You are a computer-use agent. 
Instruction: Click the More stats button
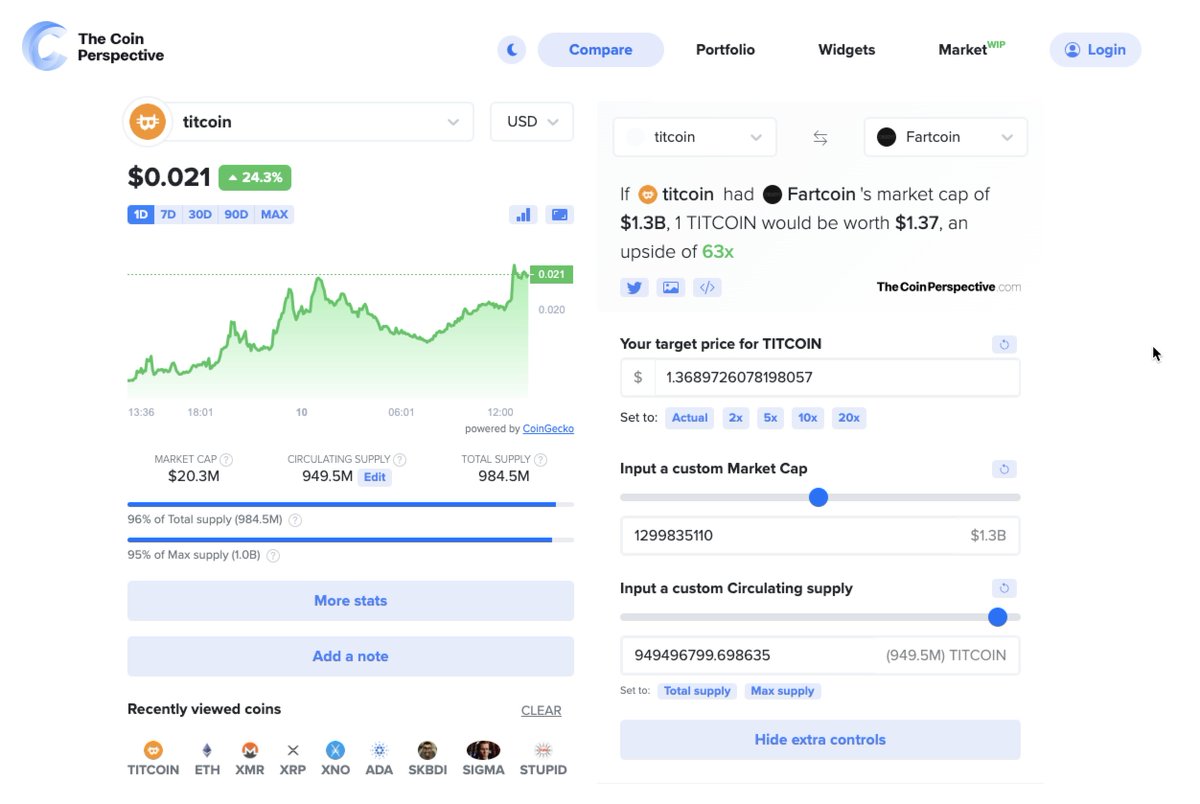[x=350, y=601]
